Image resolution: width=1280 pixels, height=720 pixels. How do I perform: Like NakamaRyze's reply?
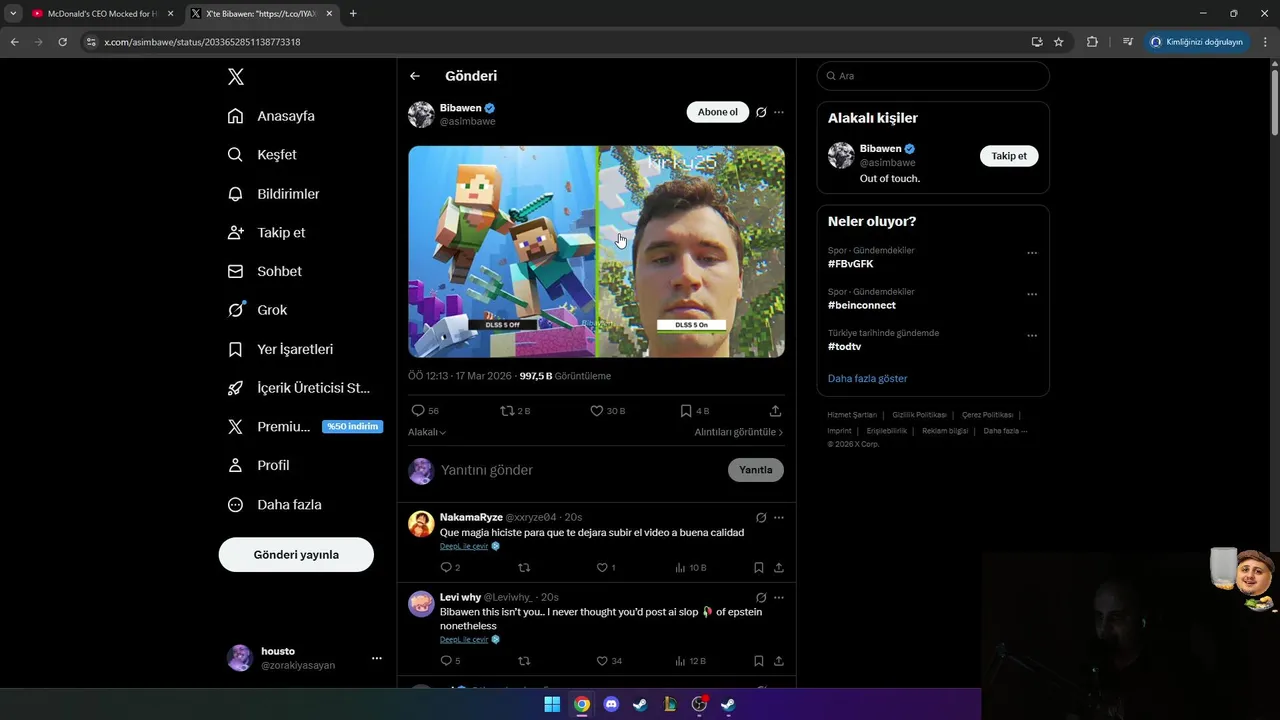point(602,567)
